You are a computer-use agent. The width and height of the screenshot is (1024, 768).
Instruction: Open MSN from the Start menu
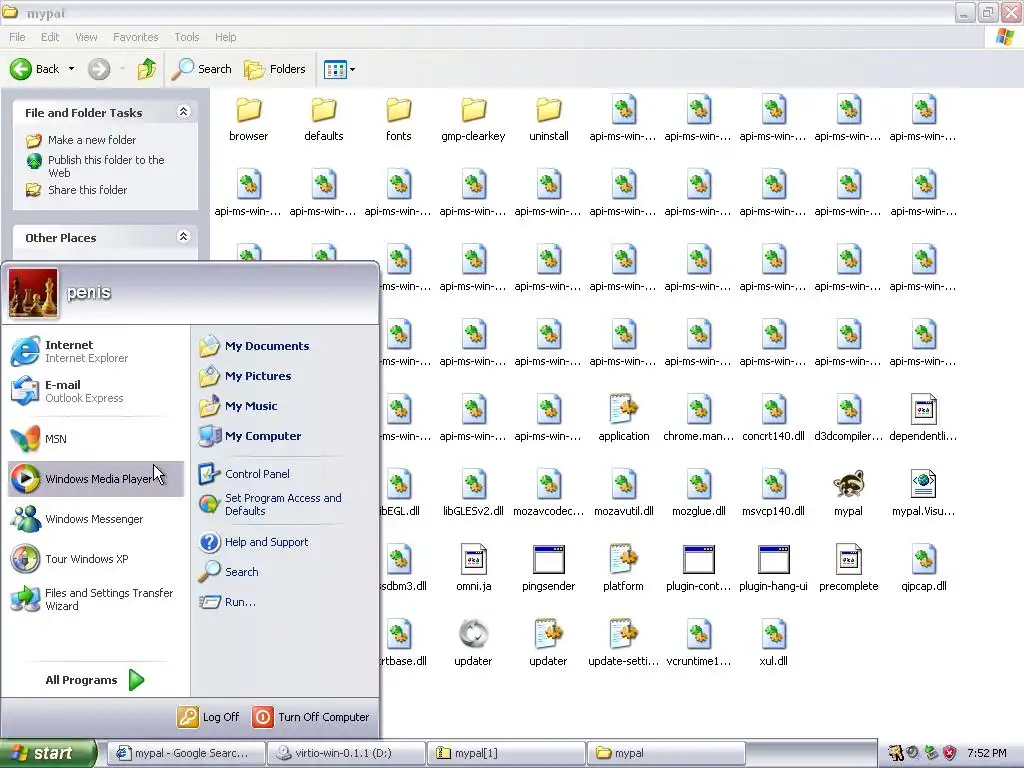(x=95, y=439)
